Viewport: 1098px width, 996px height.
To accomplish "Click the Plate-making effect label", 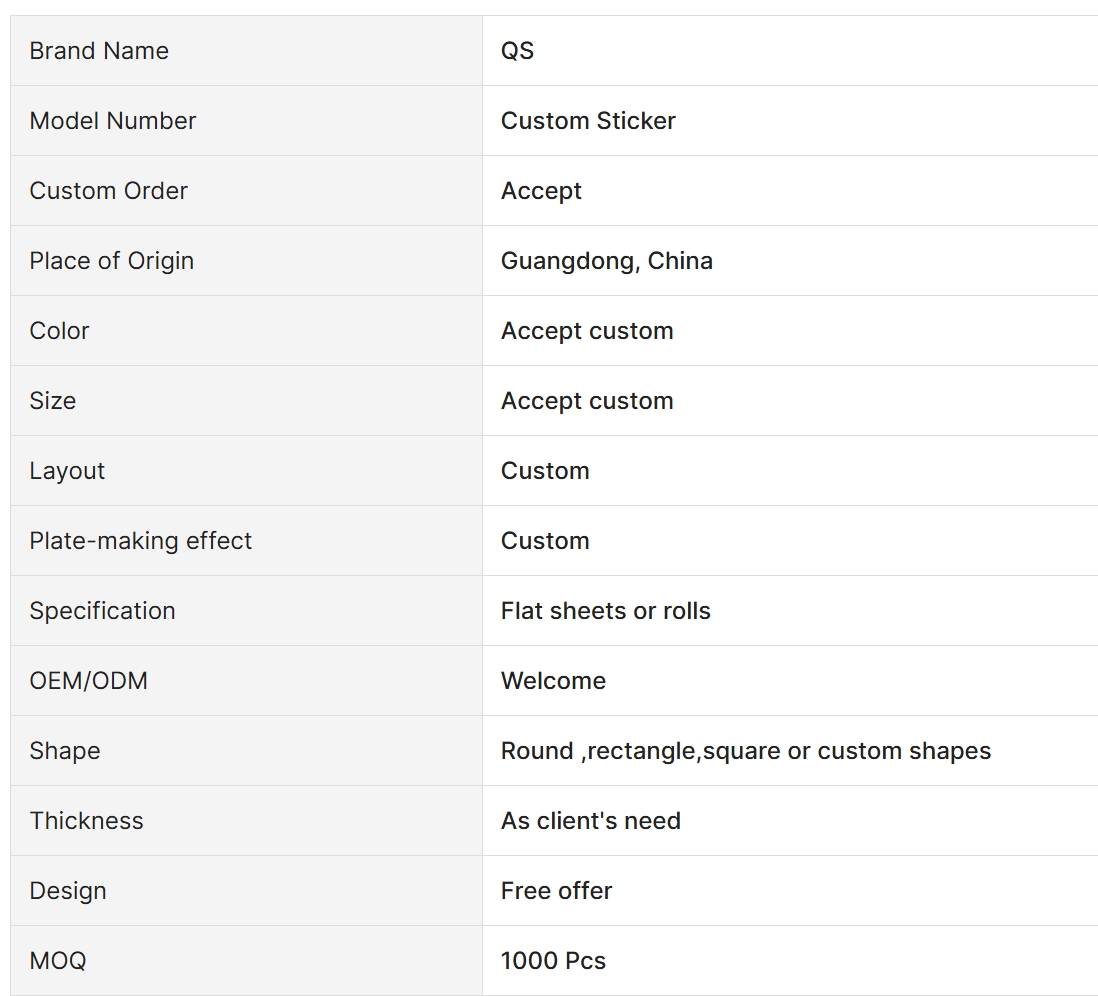I will point(140,541).
